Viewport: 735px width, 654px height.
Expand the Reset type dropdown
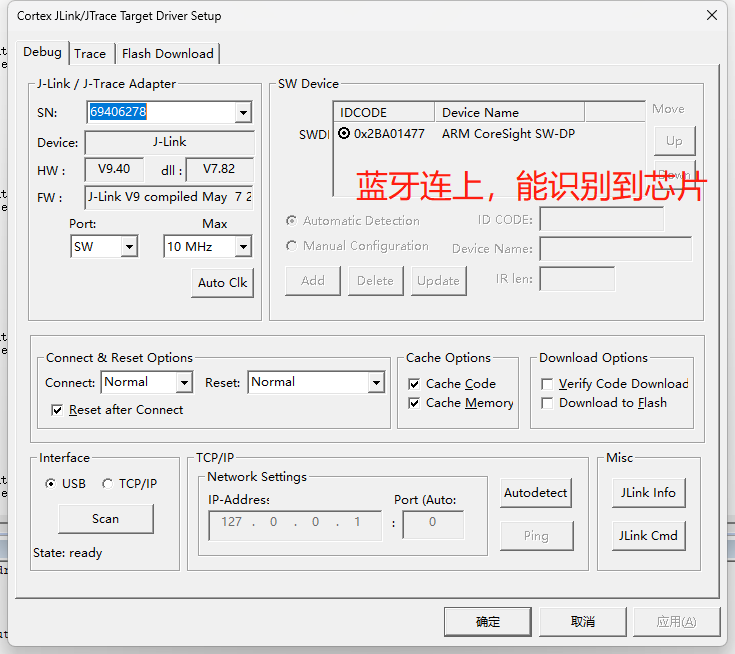tap(376, 382)
